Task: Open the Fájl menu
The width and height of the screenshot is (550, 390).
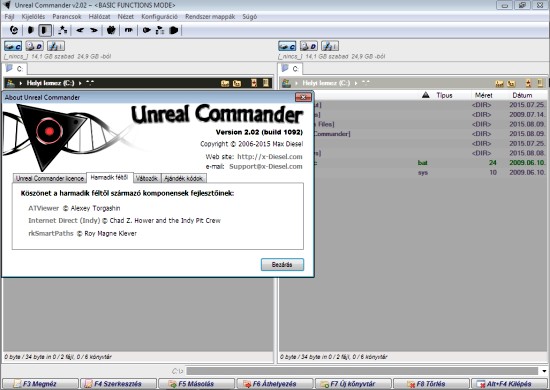Action: (9, 16)
